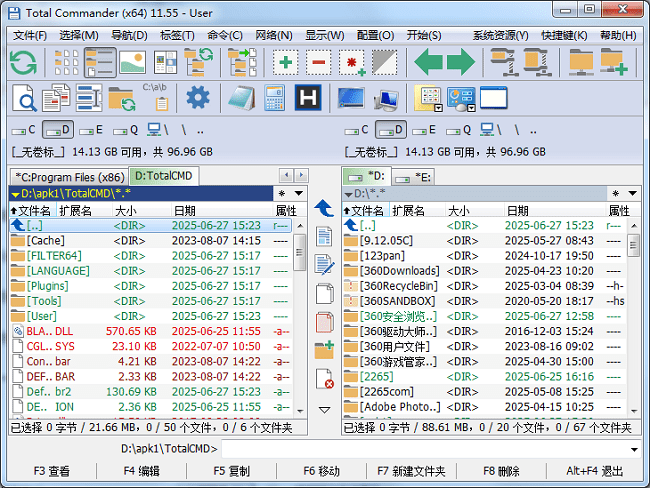
Task: Expand right path D:\*.* triangle
Action: [349, 194]
